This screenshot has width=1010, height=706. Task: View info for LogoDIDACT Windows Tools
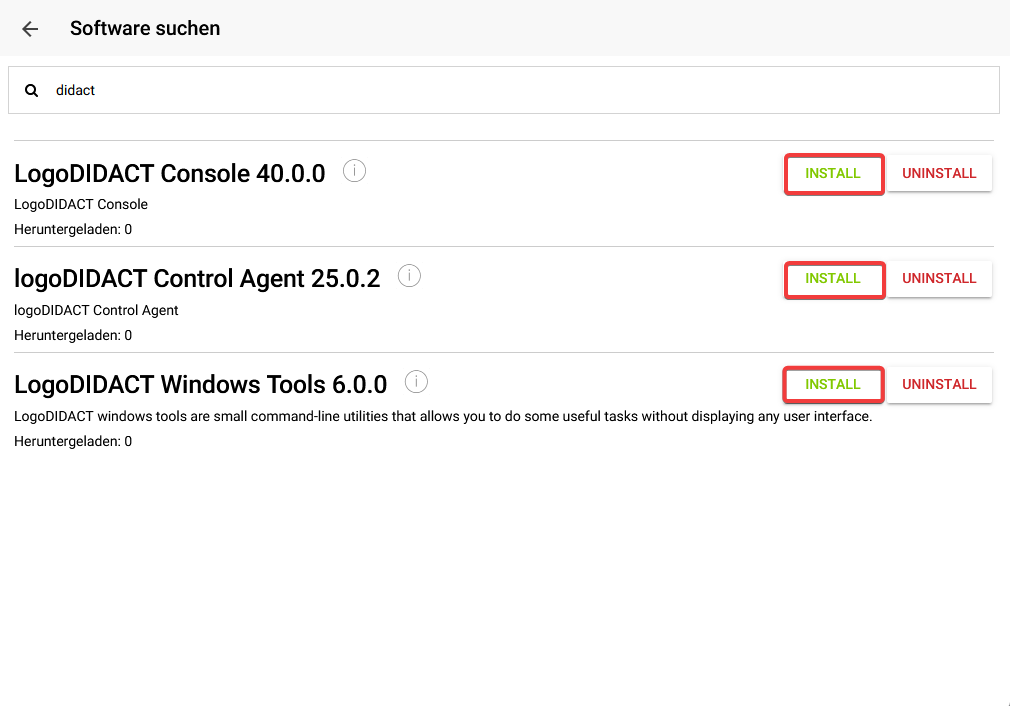tap(416, 381)
